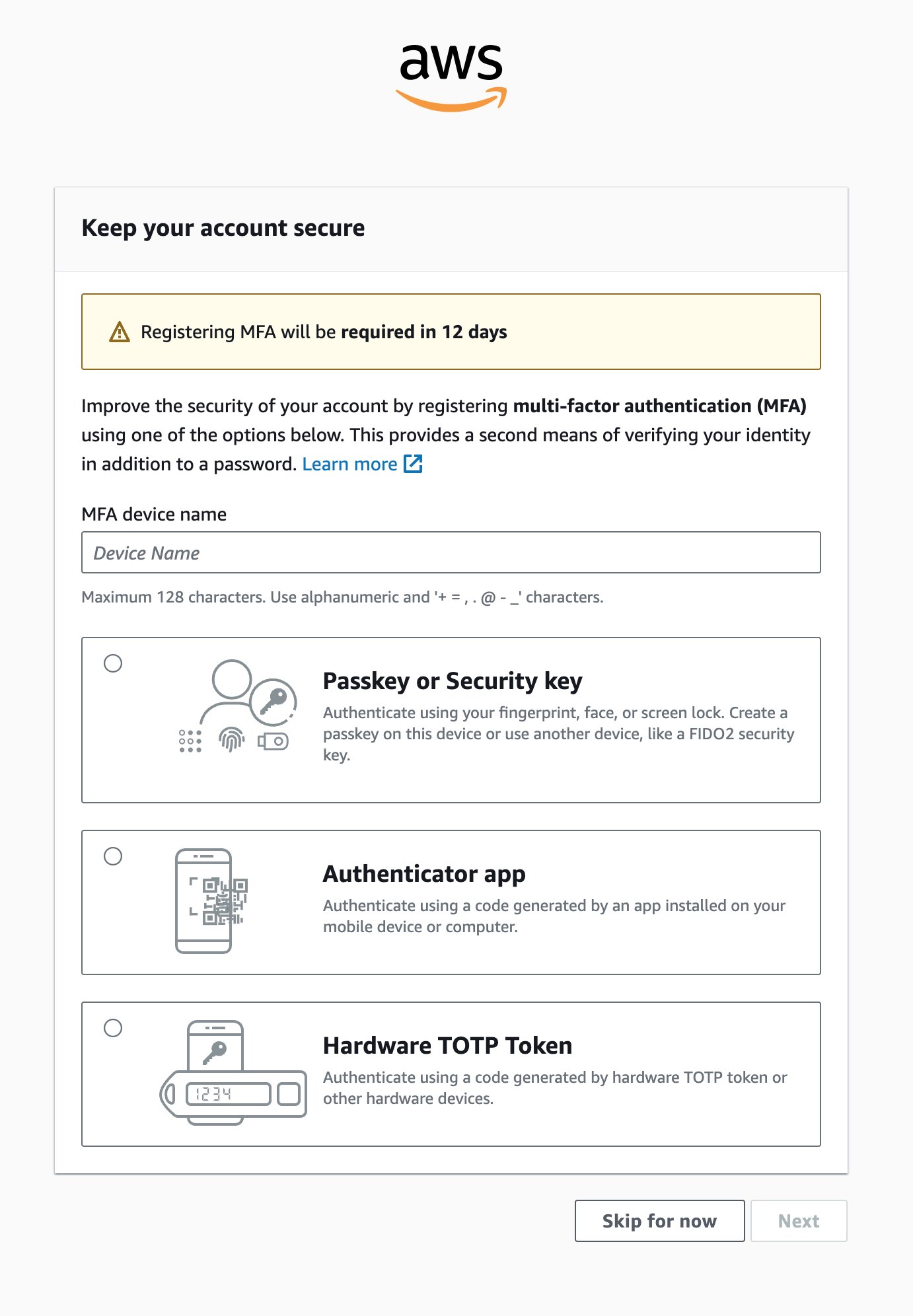Open the Learn more link

coord(349,464)
